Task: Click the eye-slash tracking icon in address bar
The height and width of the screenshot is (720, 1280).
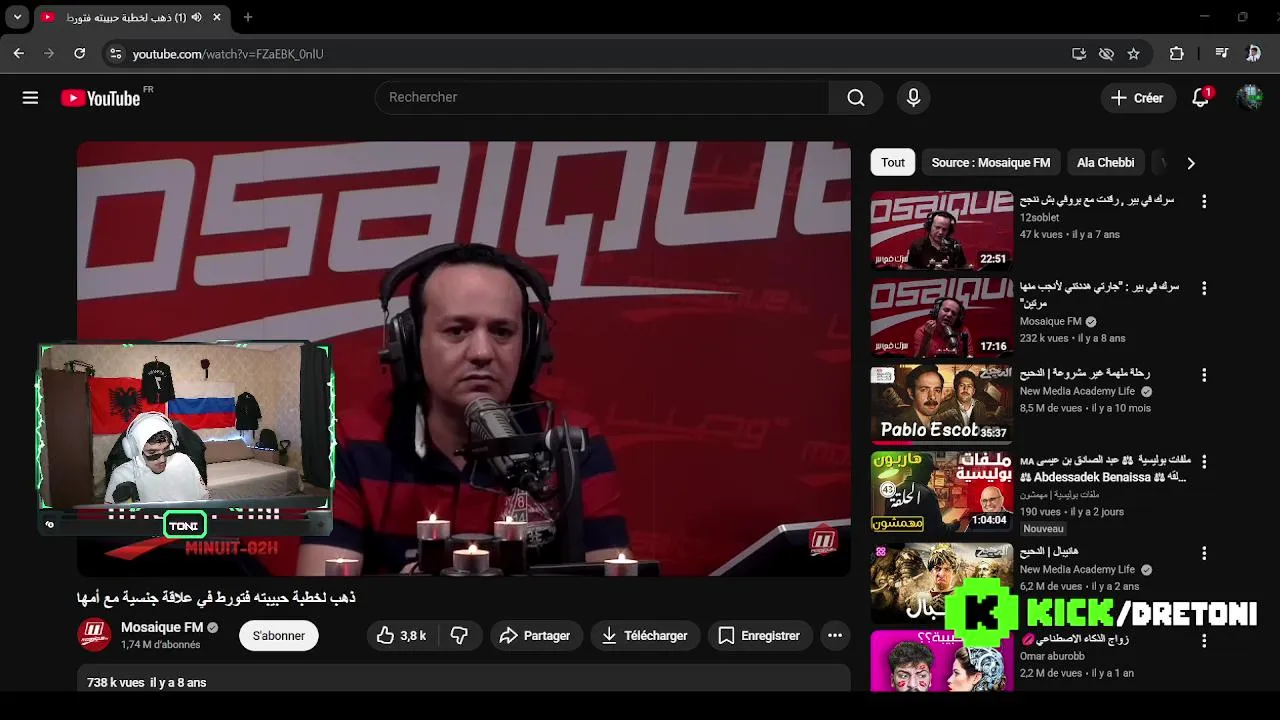Action: coord(1106,54)
